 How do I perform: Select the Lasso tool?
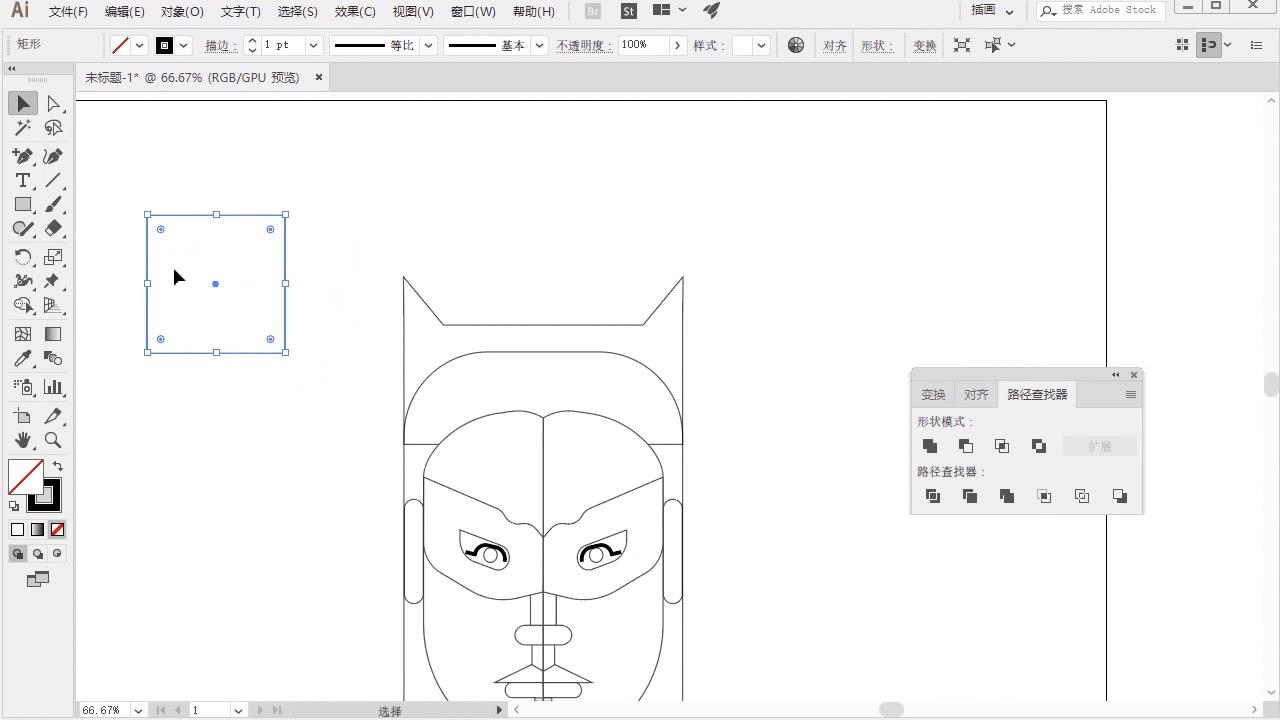pyautogui.click(x=53, y=128)
